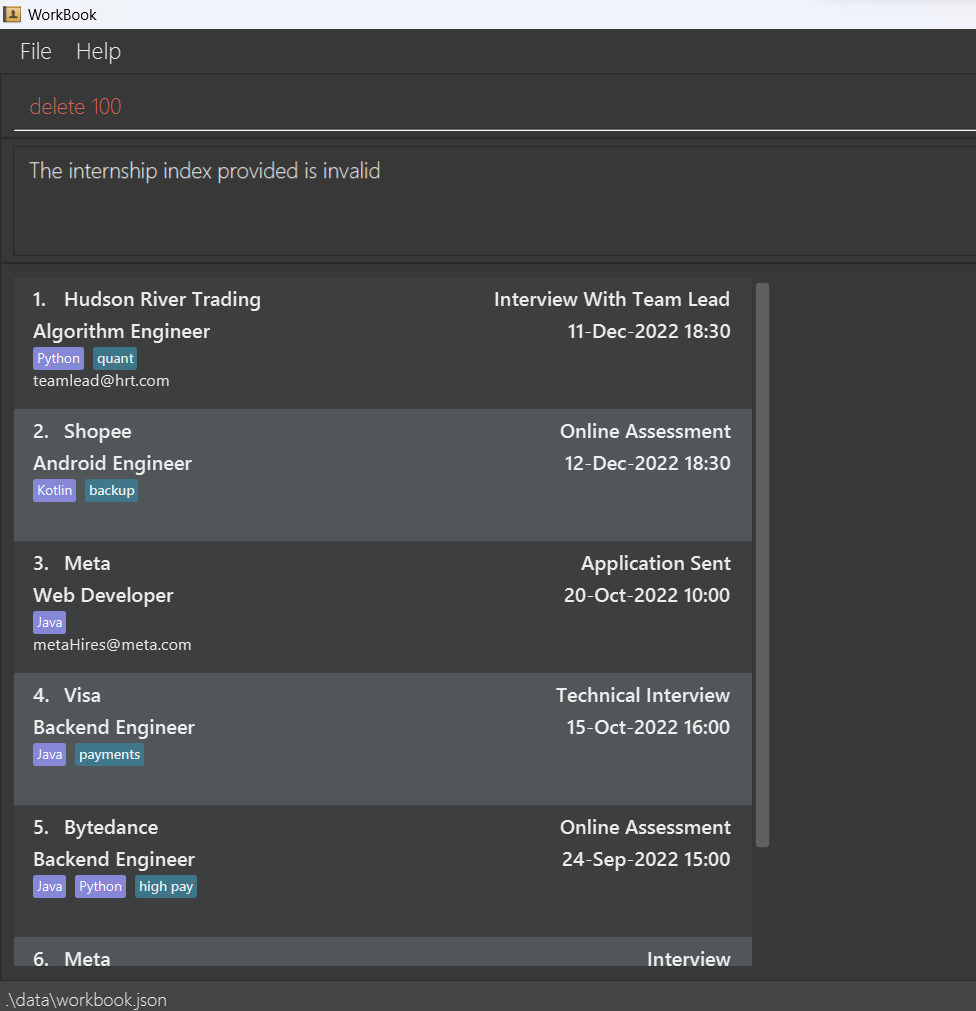Image resolution: width=976 pixels, height=1011 pixels.
Task: Select the Meta company name in entry 3
Action: 87,564
